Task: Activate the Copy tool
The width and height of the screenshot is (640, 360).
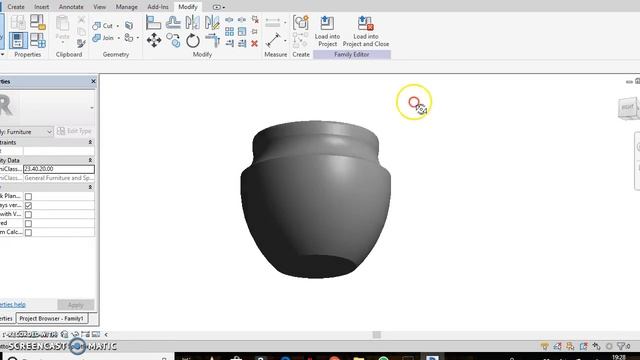Action: tap(173, 40)
